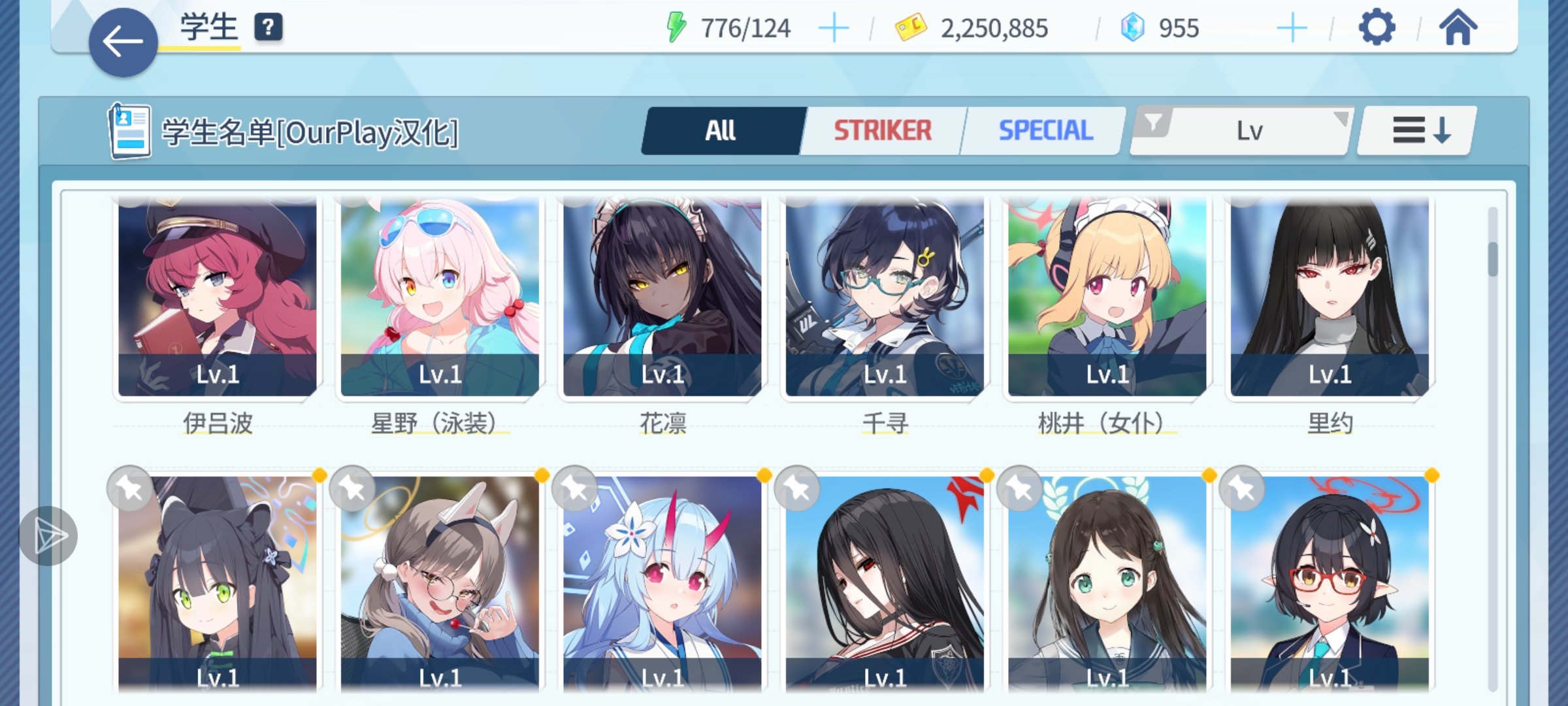Select the 千寻 student portrait
The width and height of the screenshot is (1568, 706).
point(885,297)
